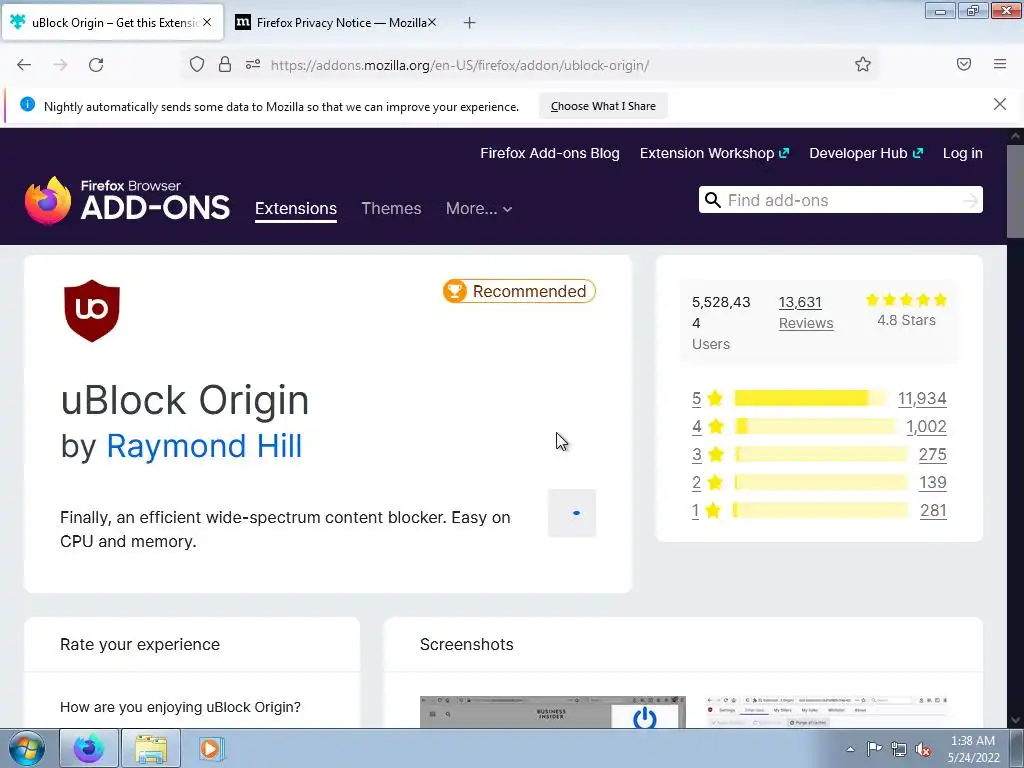
Task: Reload the page with the refresh icon
Action: click(x=96, y=65)
